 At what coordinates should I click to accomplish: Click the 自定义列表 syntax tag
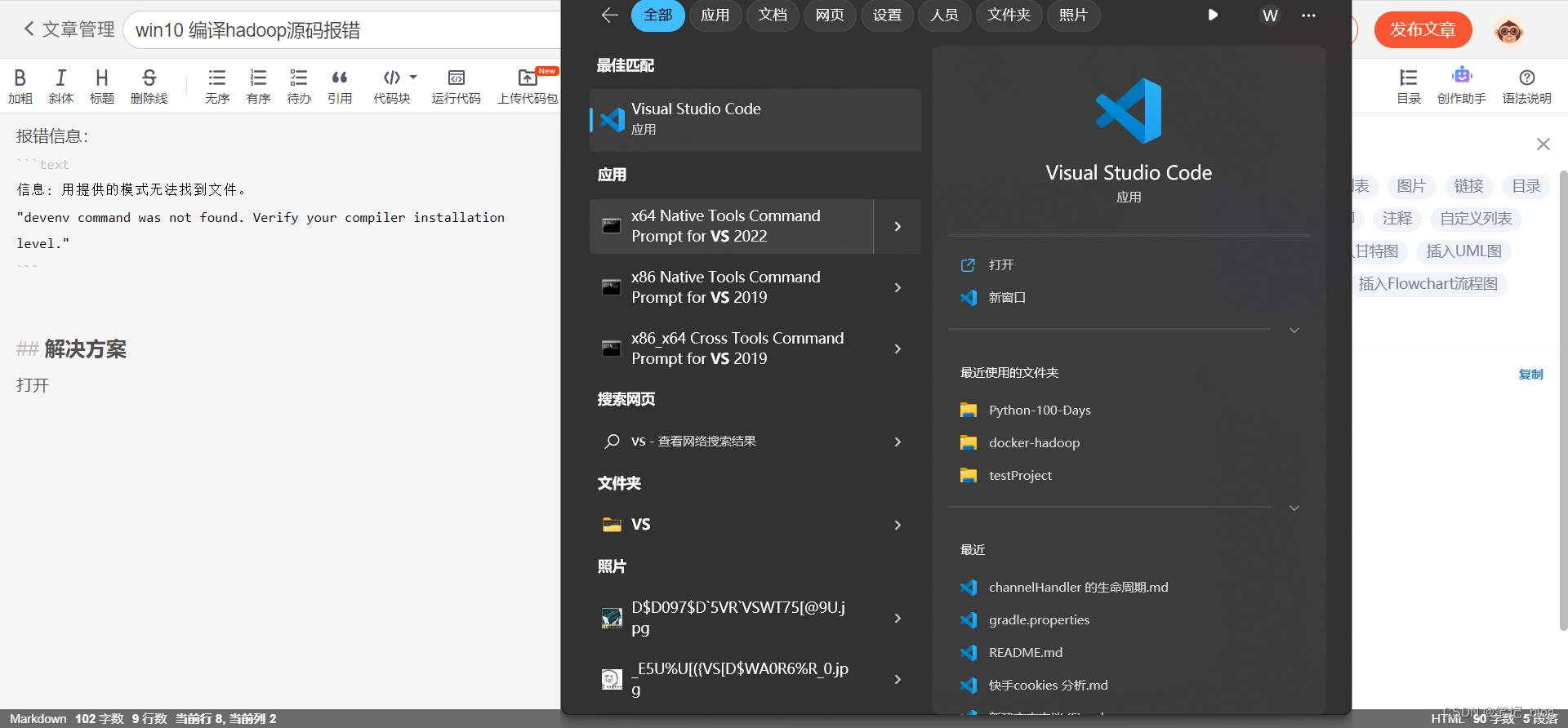click(x=1476, y=219)
